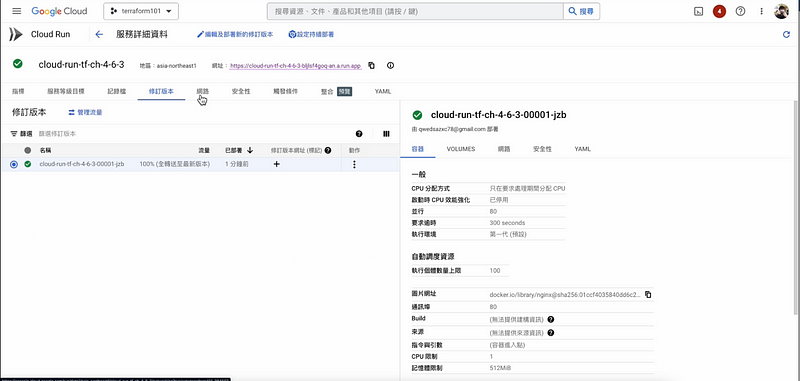Switch to the service 安全性 tab
Image resolution: width=800 pixels, height=381 pixels.
click(x=241, y=91)
